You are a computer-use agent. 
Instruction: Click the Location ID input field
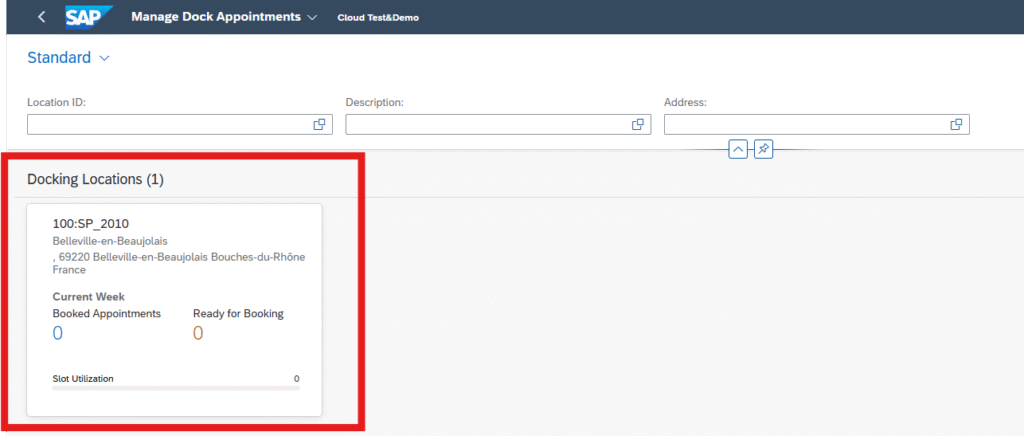tap(180, 125)
